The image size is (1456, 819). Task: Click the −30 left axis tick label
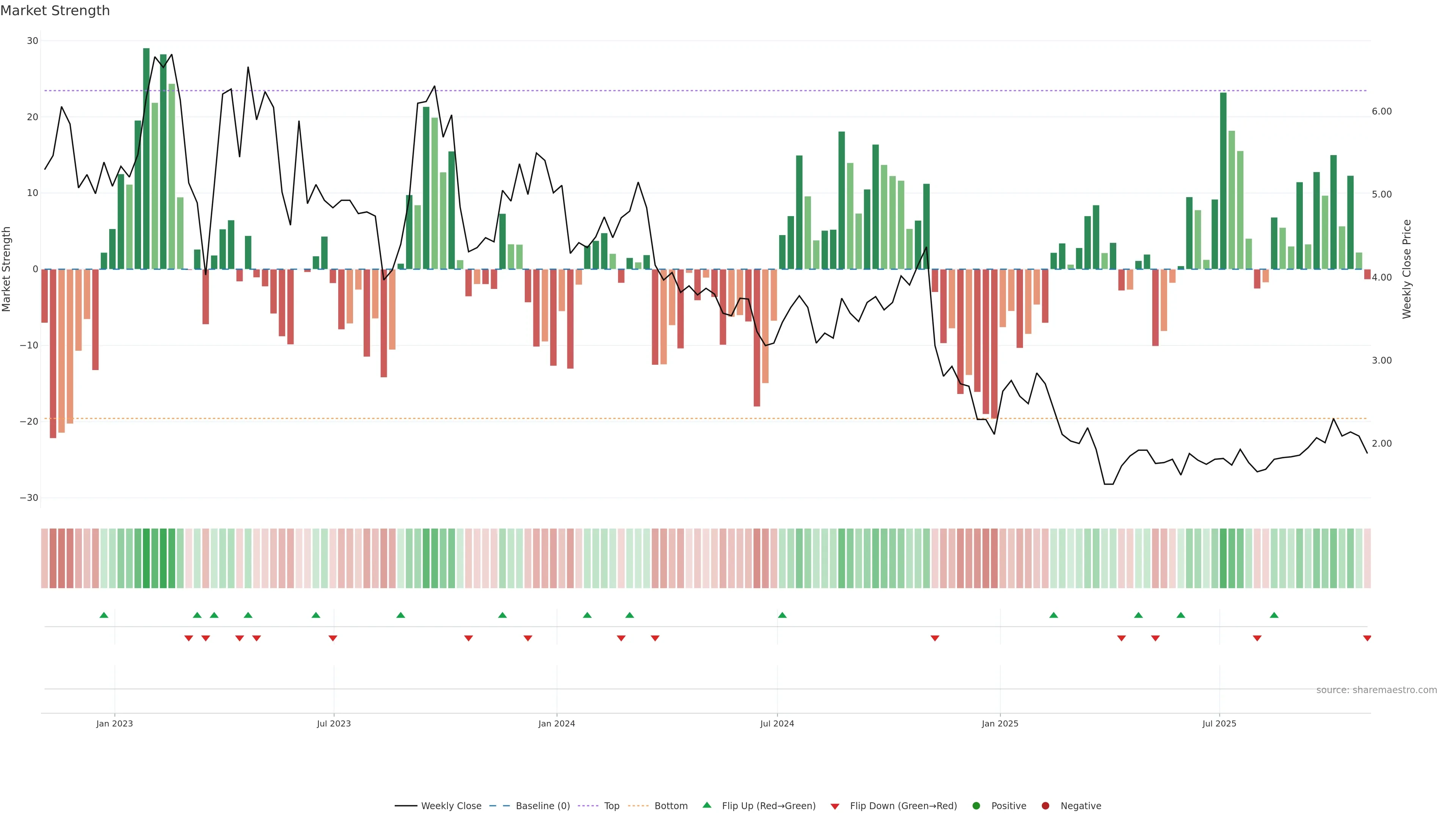(29, 498)
